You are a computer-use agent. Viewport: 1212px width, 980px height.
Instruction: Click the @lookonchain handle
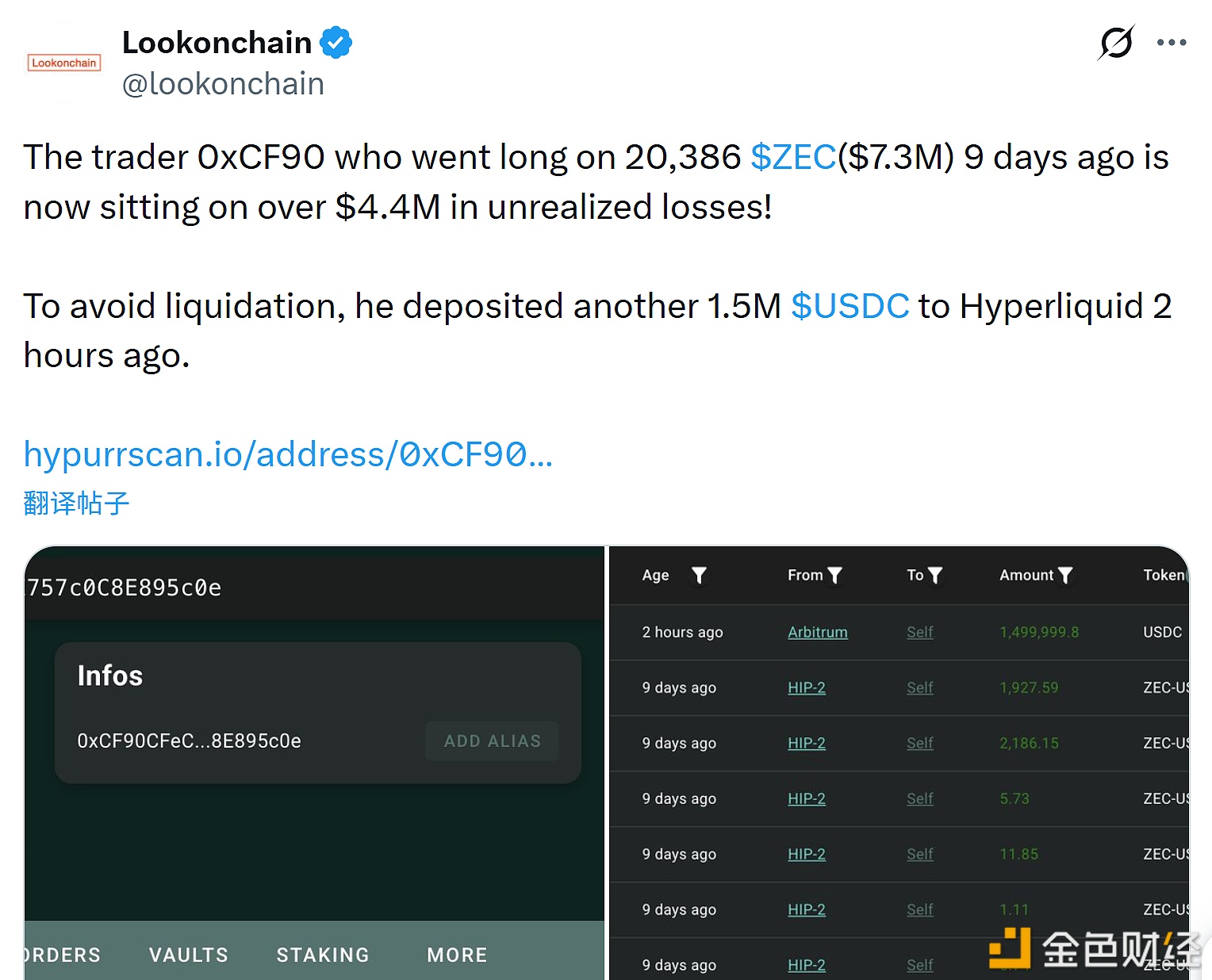click(223, 83)
